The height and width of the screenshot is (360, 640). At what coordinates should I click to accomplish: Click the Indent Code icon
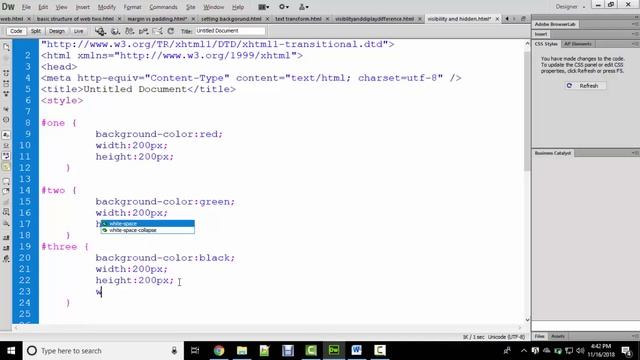(6, 238)
